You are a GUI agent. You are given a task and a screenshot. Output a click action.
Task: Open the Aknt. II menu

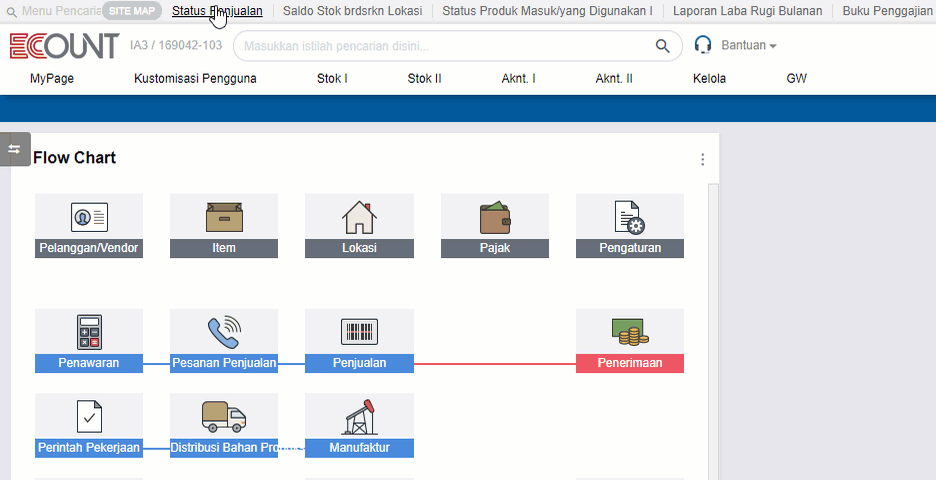614,78
